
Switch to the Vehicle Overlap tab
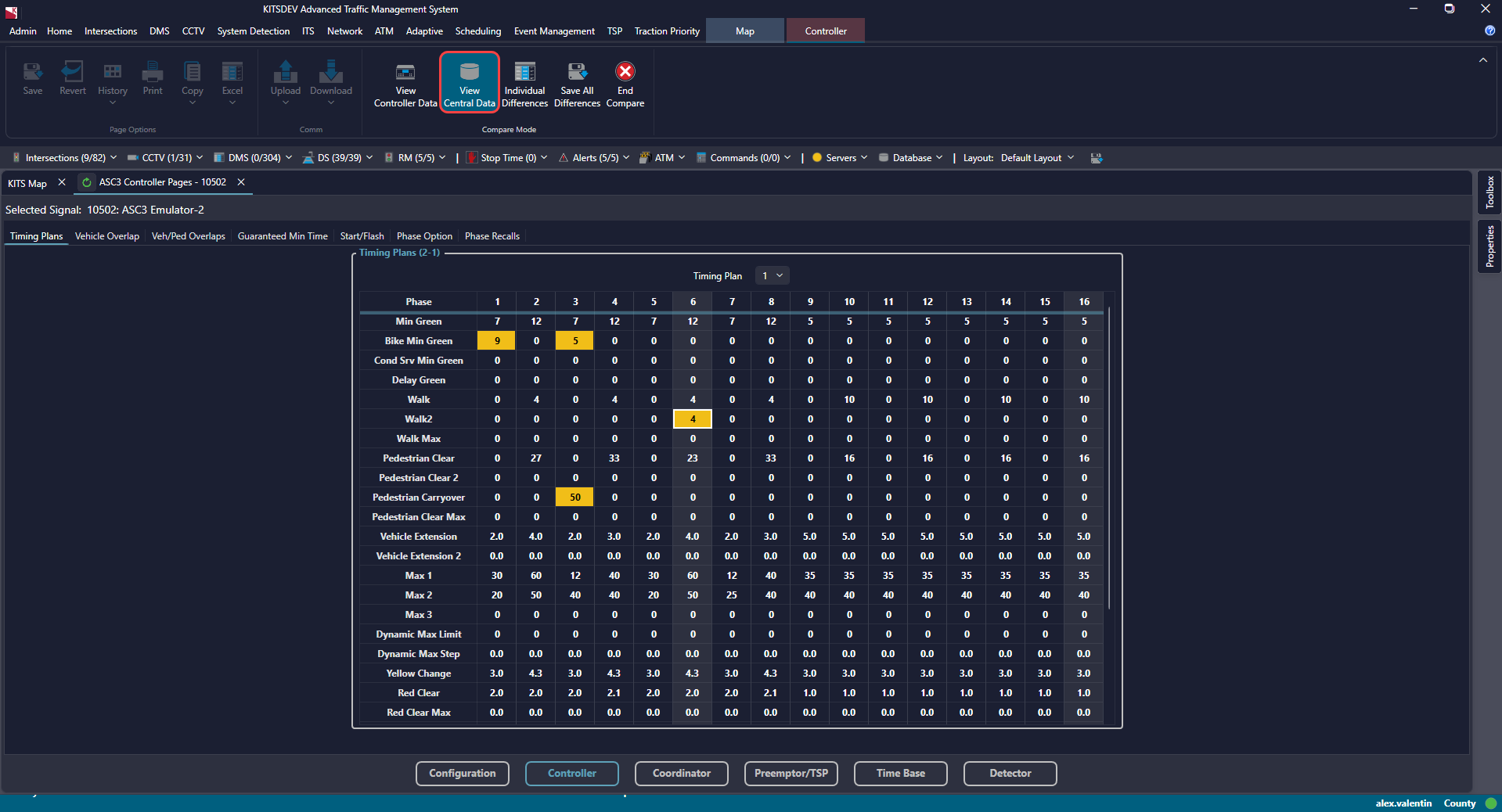point(107,236)
